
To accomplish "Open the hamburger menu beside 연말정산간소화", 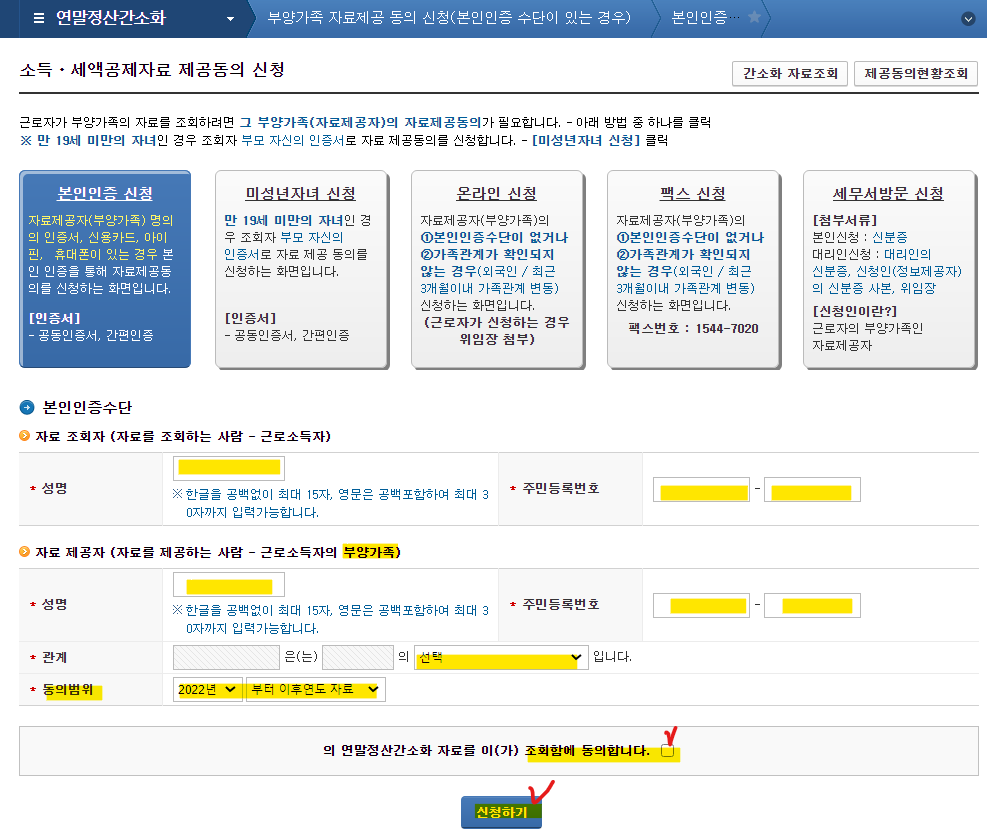I will 38,18.
